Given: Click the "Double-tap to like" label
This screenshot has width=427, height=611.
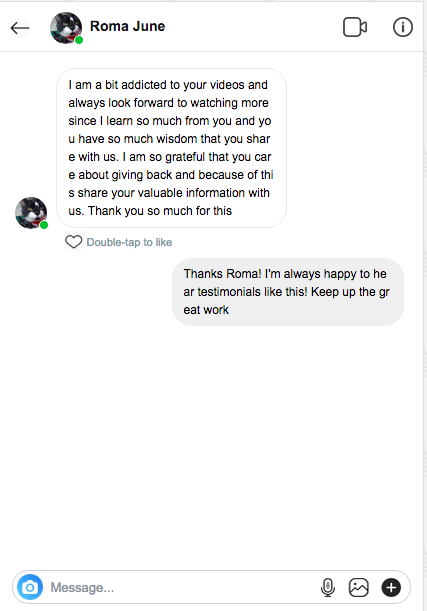Looking at the screenshot, I should tap(129, 242).
